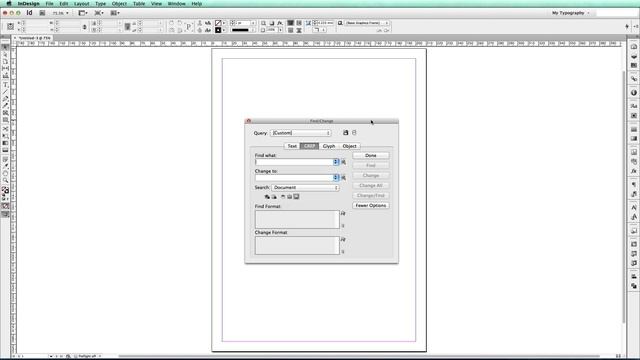Click the Find Format attributes box

(x=297, y=220)
